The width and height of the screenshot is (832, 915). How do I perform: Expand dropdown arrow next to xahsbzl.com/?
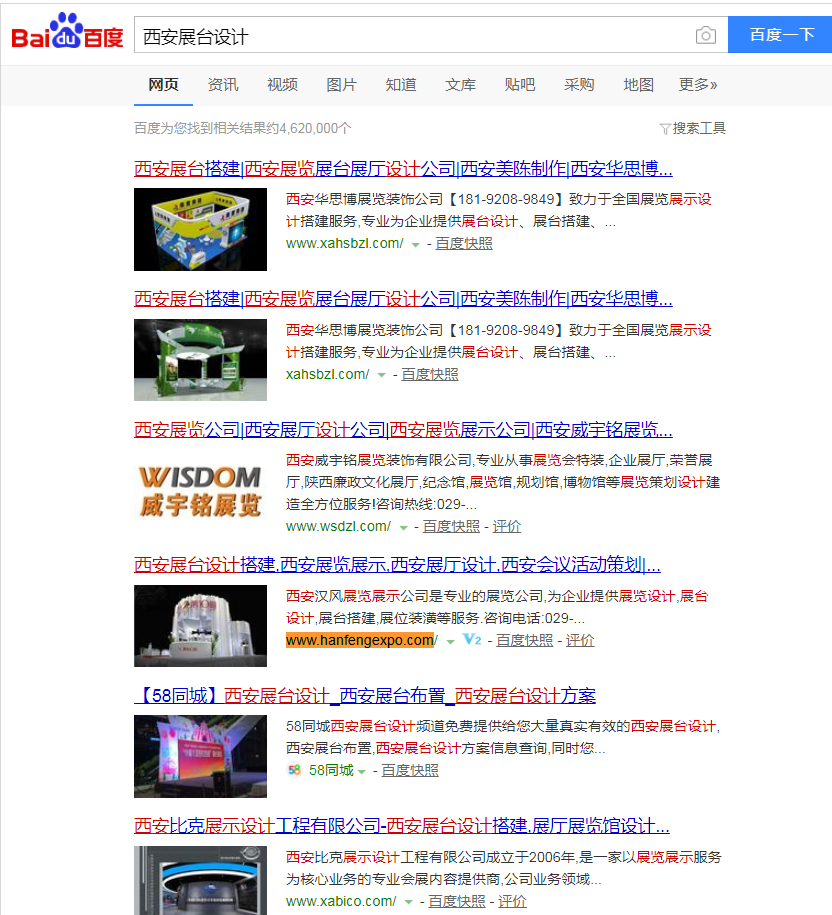(382, 376)
